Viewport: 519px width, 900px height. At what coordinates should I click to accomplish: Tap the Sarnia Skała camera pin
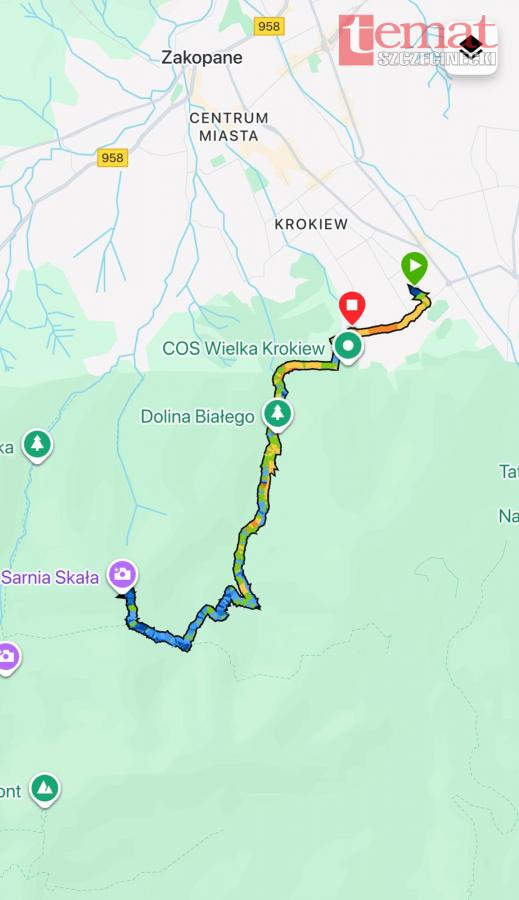pos(122,575)
